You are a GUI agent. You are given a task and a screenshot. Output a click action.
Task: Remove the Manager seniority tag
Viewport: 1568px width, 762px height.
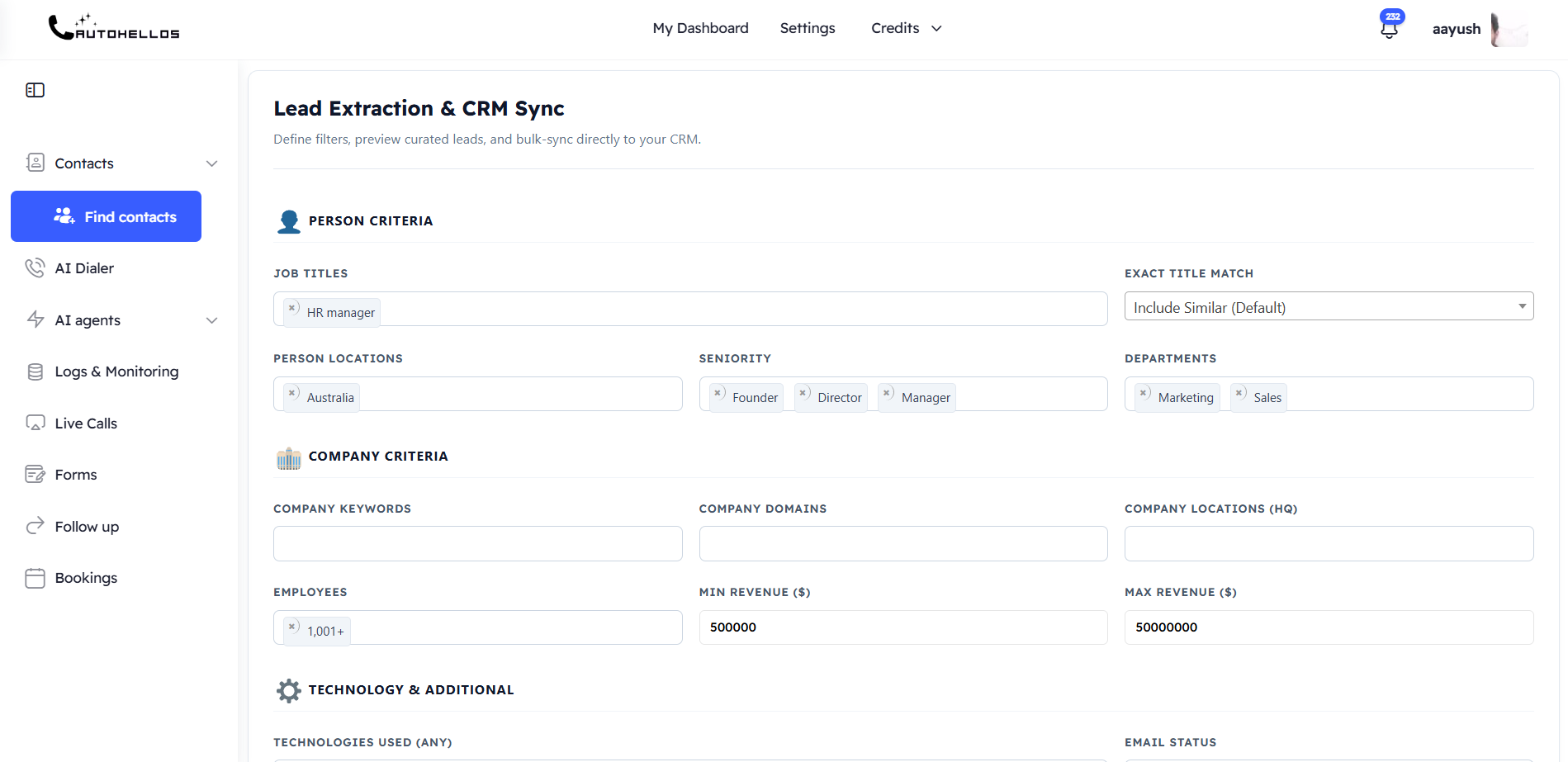[x=887, y=393]
